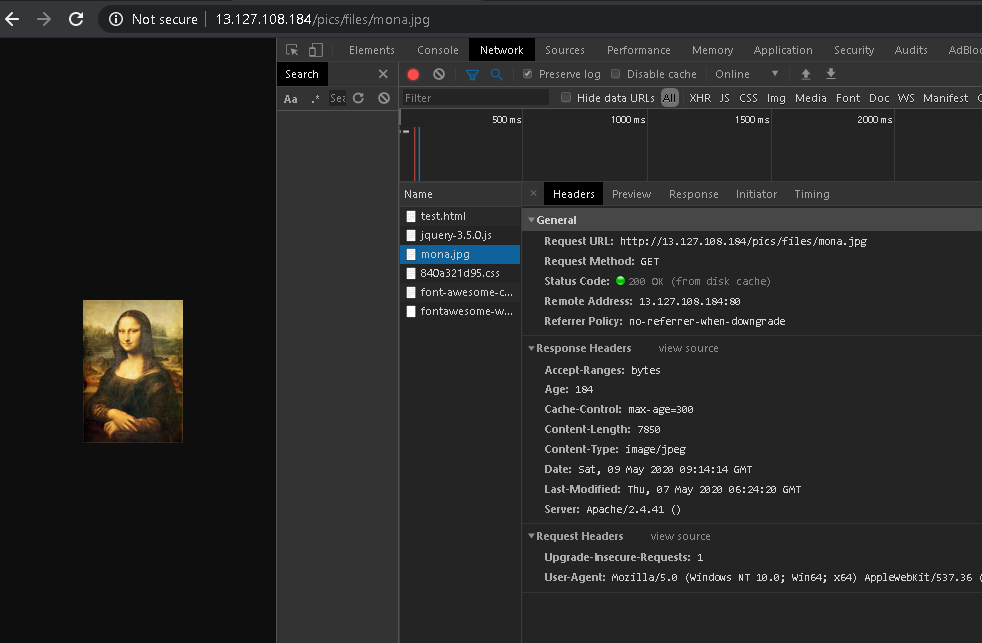The image size is (982, 643).
Task: Switch to the Elements tab
Action: pos(371,50)
